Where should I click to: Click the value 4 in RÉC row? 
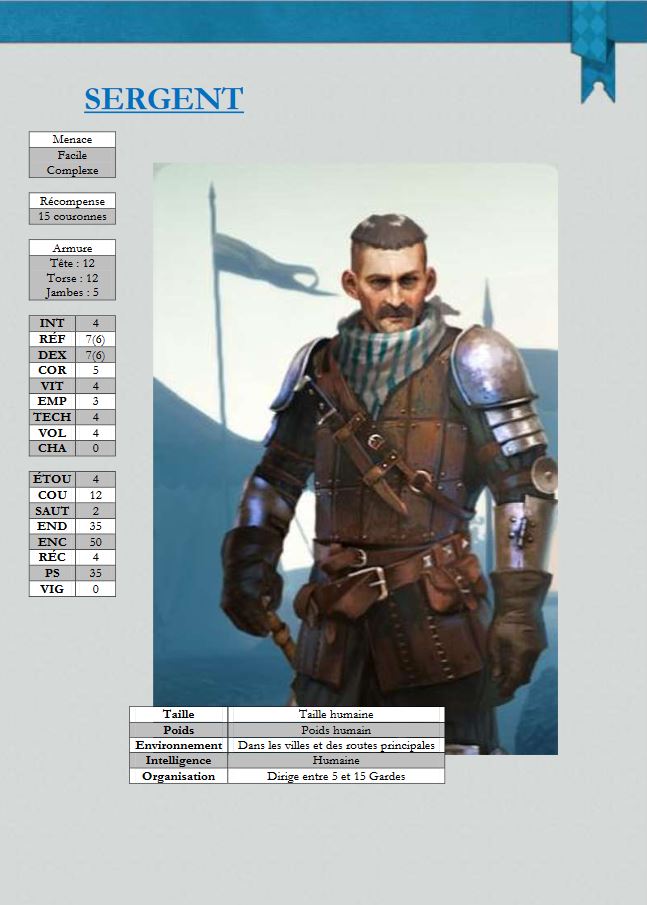pos(96,557)
